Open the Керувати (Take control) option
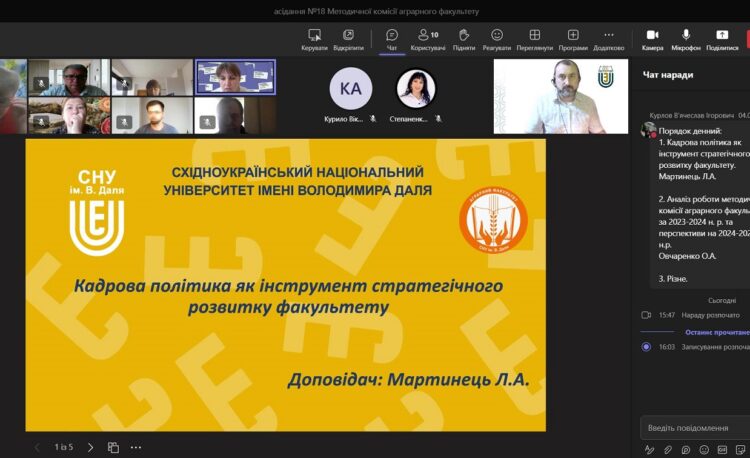The height and width of the screenshot is (458, 750). (x=314, y=39)
